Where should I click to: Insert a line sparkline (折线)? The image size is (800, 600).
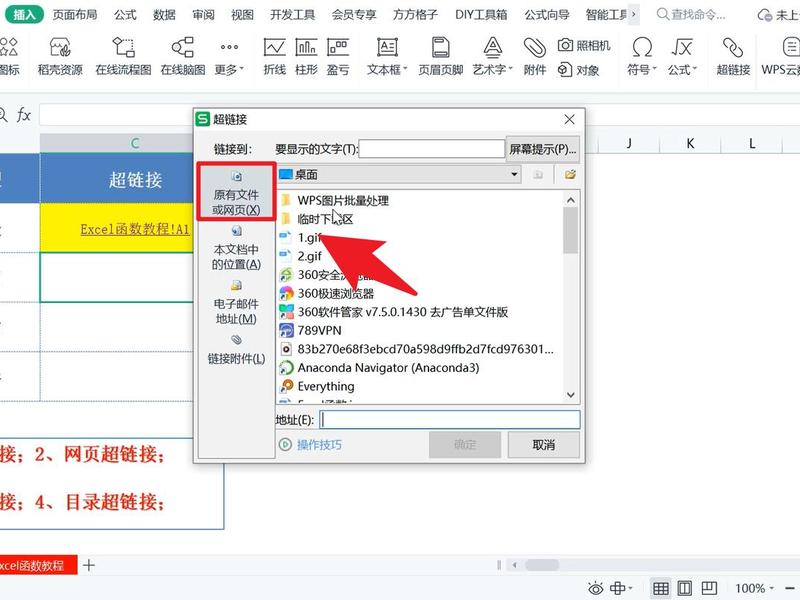click(274, 56)
